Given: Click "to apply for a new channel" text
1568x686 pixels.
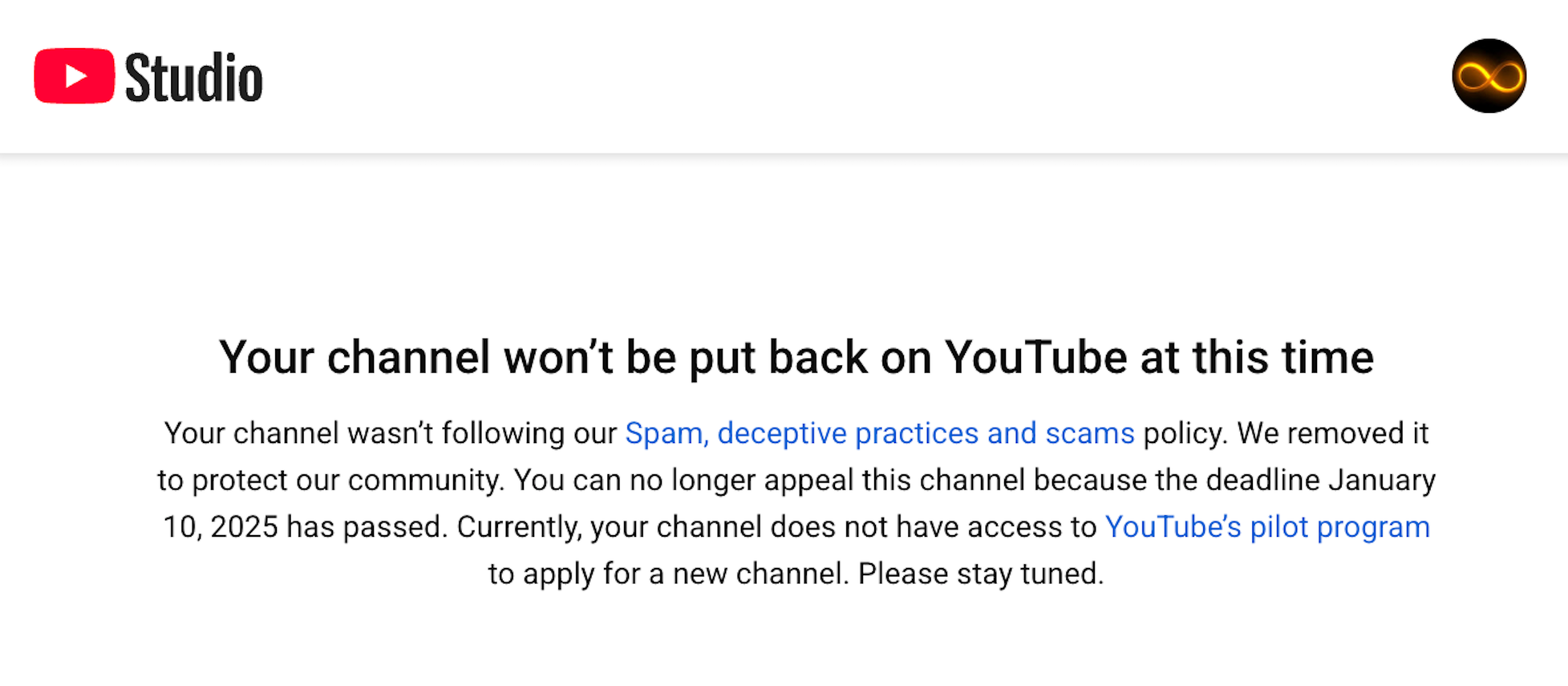Looking at the screenshot, I should click(x=667, y=574).
